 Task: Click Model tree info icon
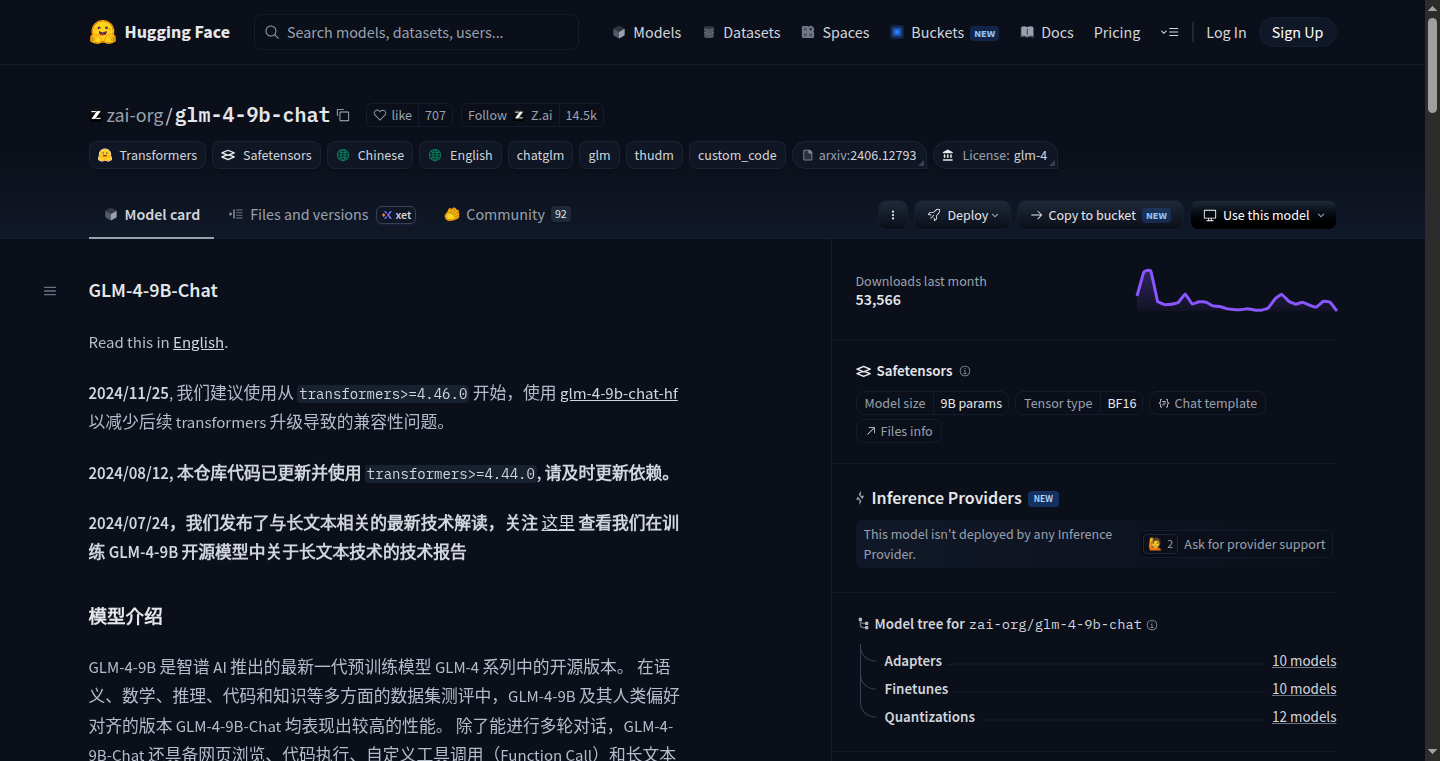pyautogui.click(x=1152, y=625)
